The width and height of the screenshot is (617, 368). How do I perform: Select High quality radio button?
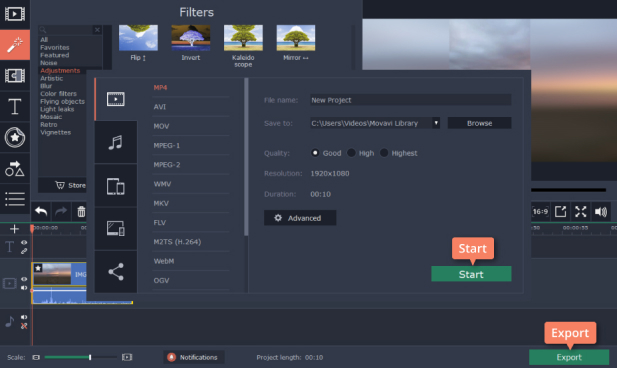[x=351, y=153]
